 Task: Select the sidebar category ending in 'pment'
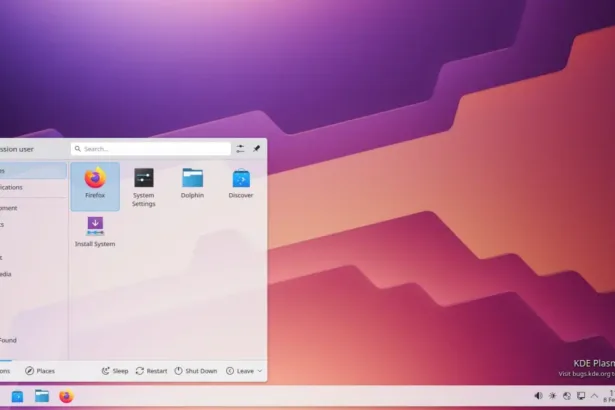(33, 208)
